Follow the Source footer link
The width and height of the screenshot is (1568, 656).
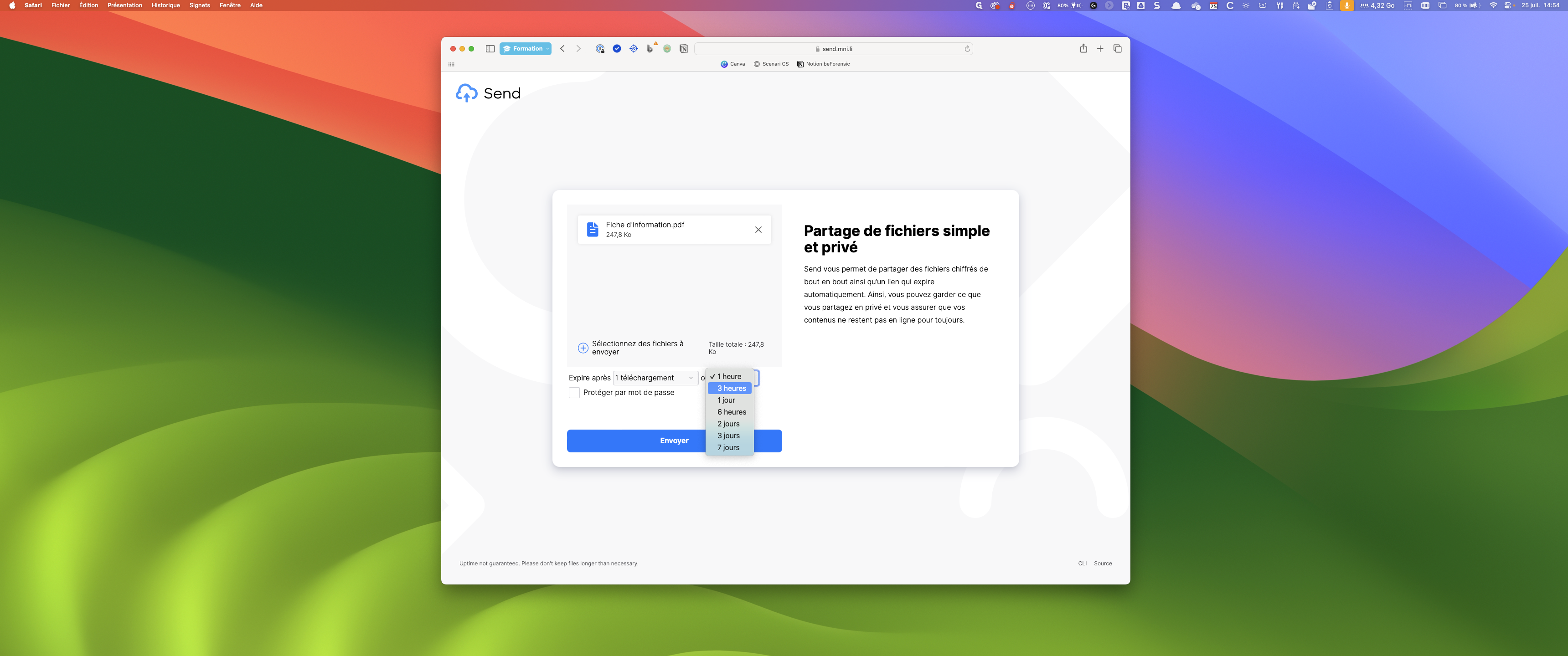(x=1102, y=564)
